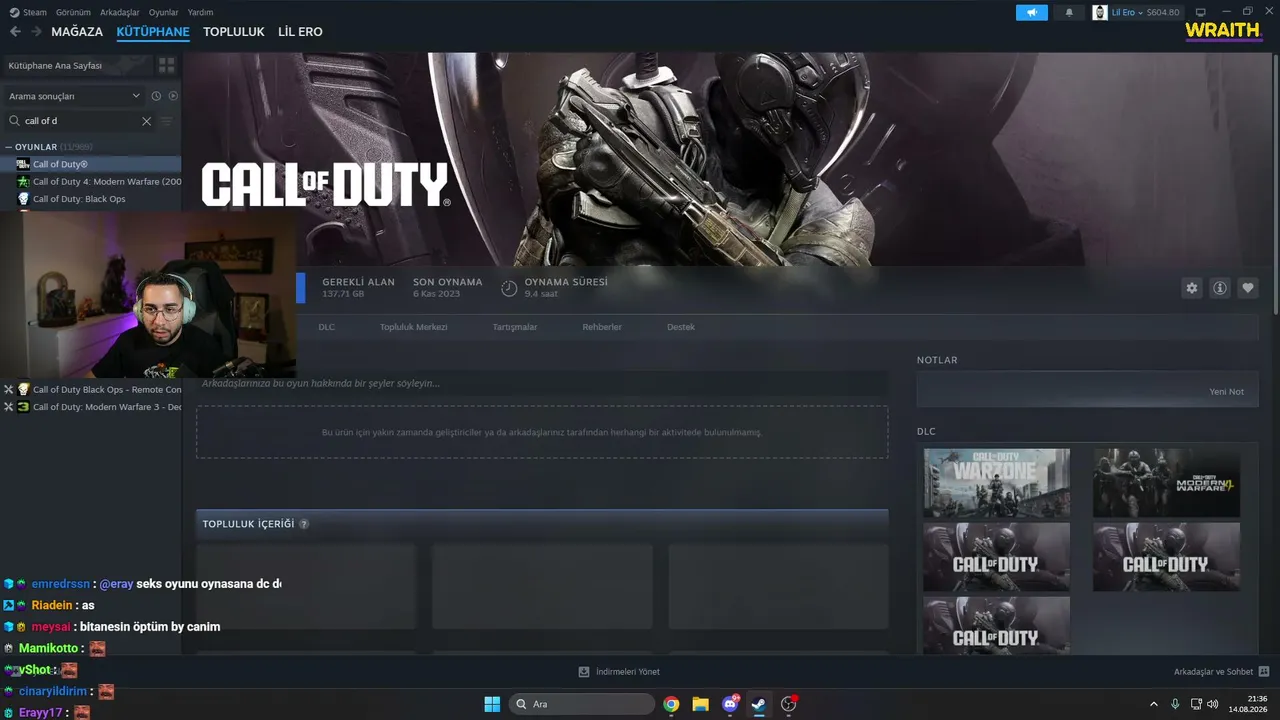Screen dimensions: 1280x720
Task: Go forward with the right arrow
Action: 36,32
